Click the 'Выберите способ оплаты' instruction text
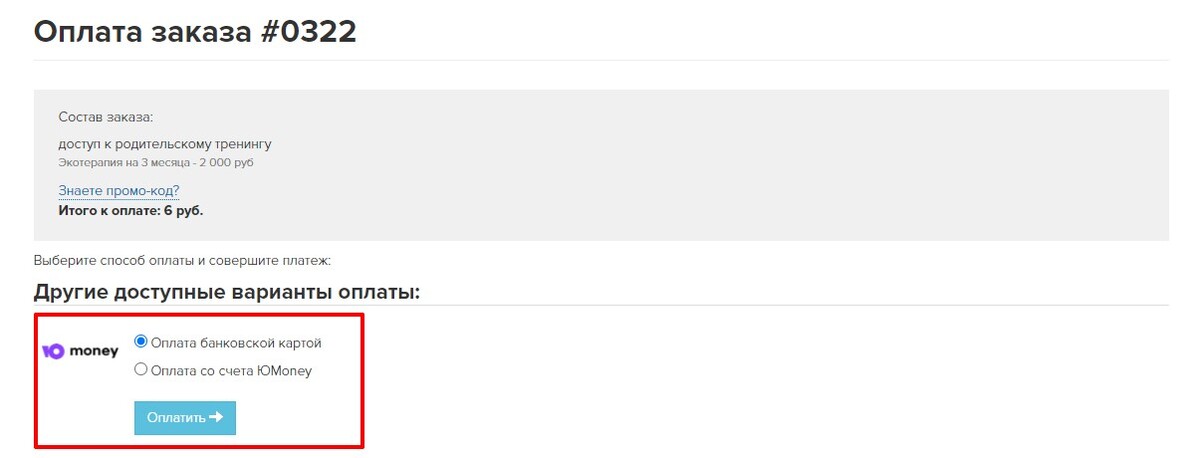 click(182, 261)
